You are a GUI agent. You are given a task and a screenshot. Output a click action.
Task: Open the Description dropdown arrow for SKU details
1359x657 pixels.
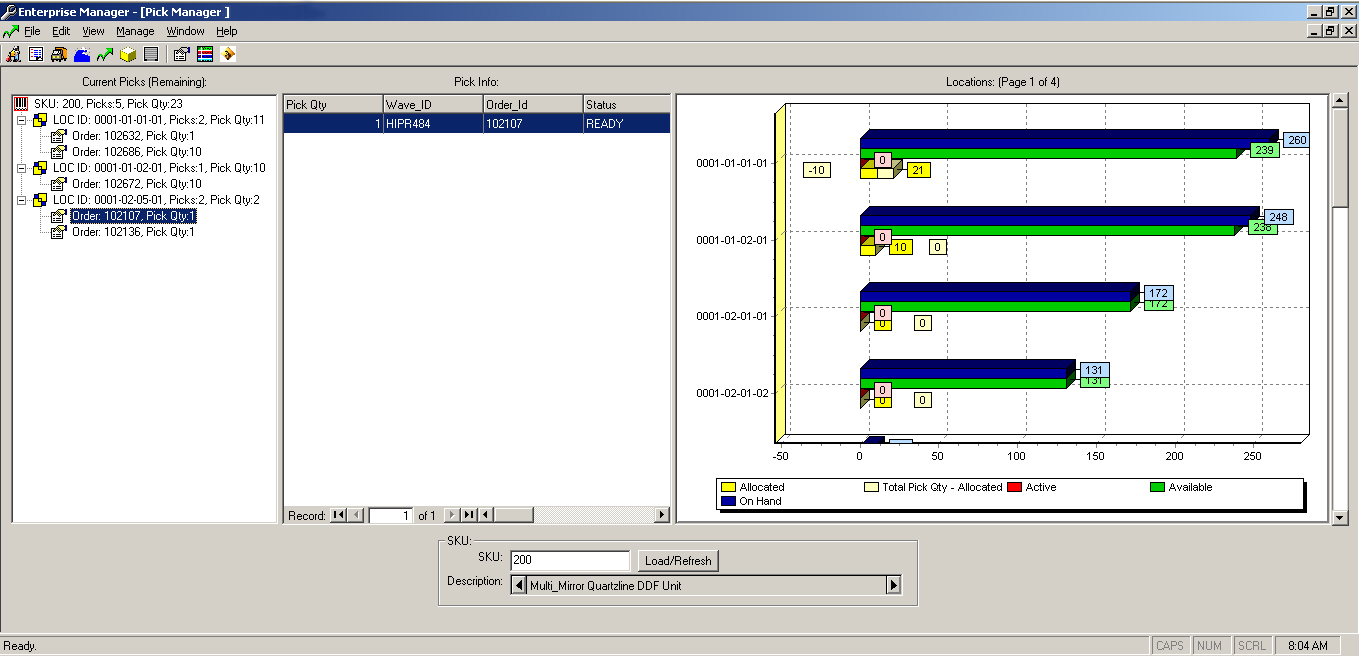click(892, 584)
